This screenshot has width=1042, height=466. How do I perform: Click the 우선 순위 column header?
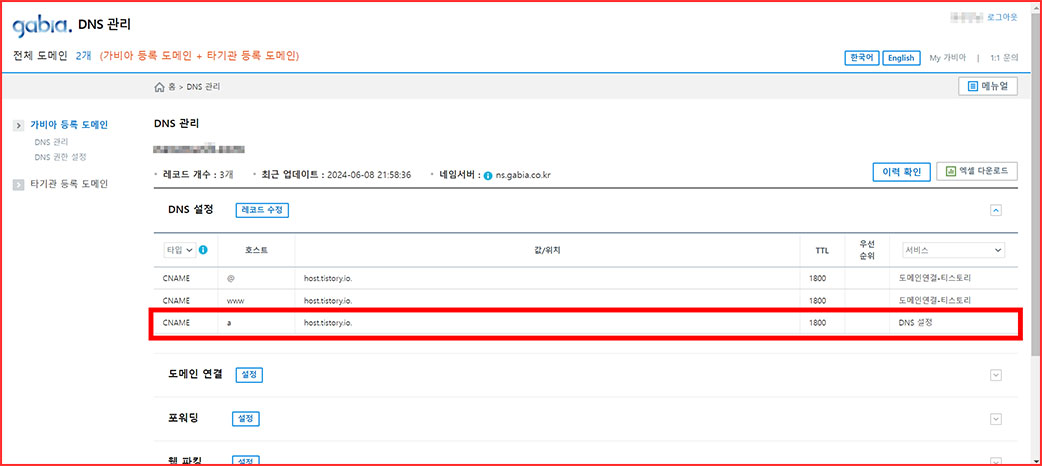[867, 250]
